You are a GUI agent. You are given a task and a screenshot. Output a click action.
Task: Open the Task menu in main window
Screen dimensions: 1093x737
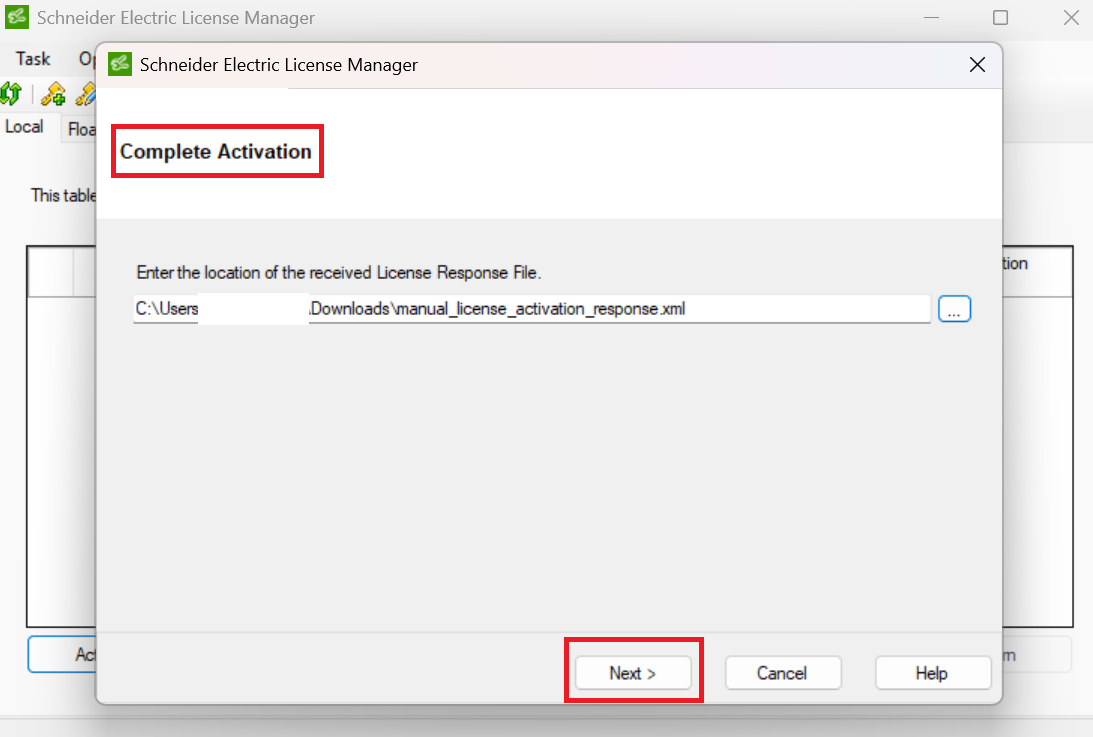[33, 59]
